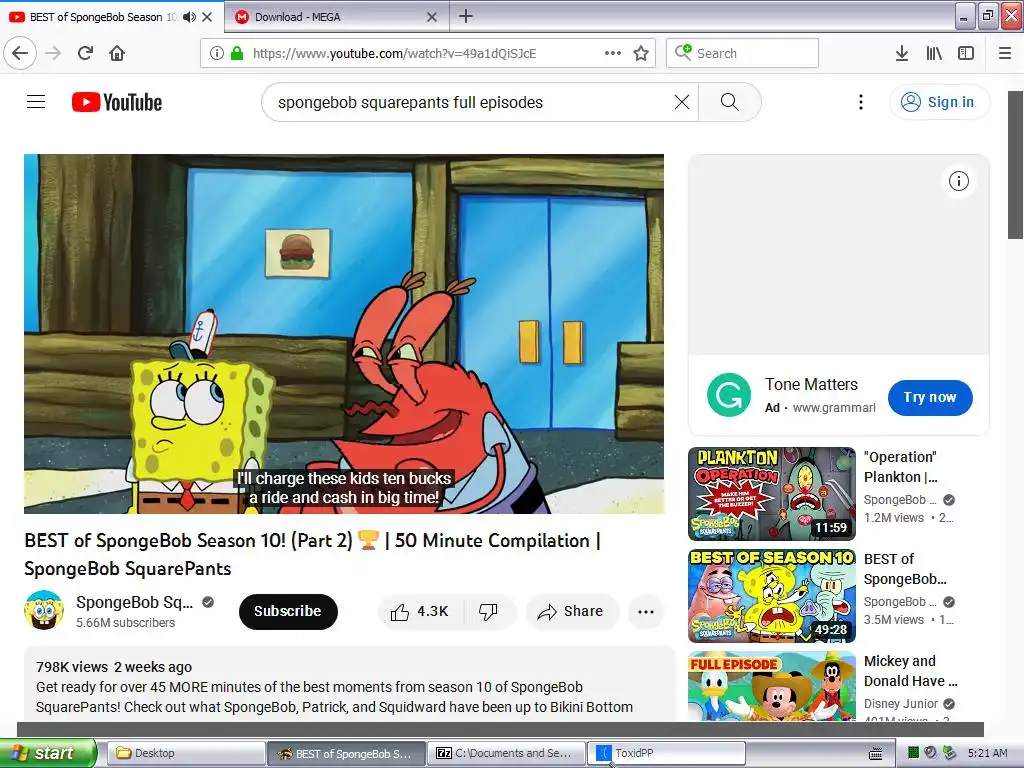This screenshot has height=768, width=1024.
Task: Open the YouTube guide hamburger menu
Action: 36,102
